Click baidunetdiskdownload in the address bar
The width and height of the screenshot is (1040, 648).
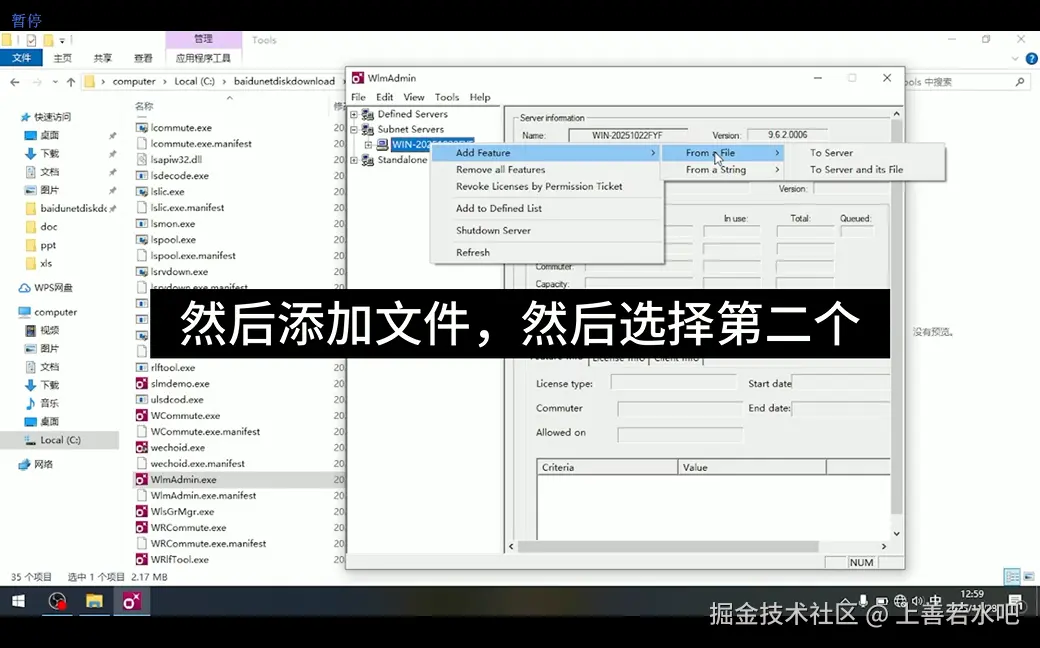pyautogui.click(x=284, y=82)
